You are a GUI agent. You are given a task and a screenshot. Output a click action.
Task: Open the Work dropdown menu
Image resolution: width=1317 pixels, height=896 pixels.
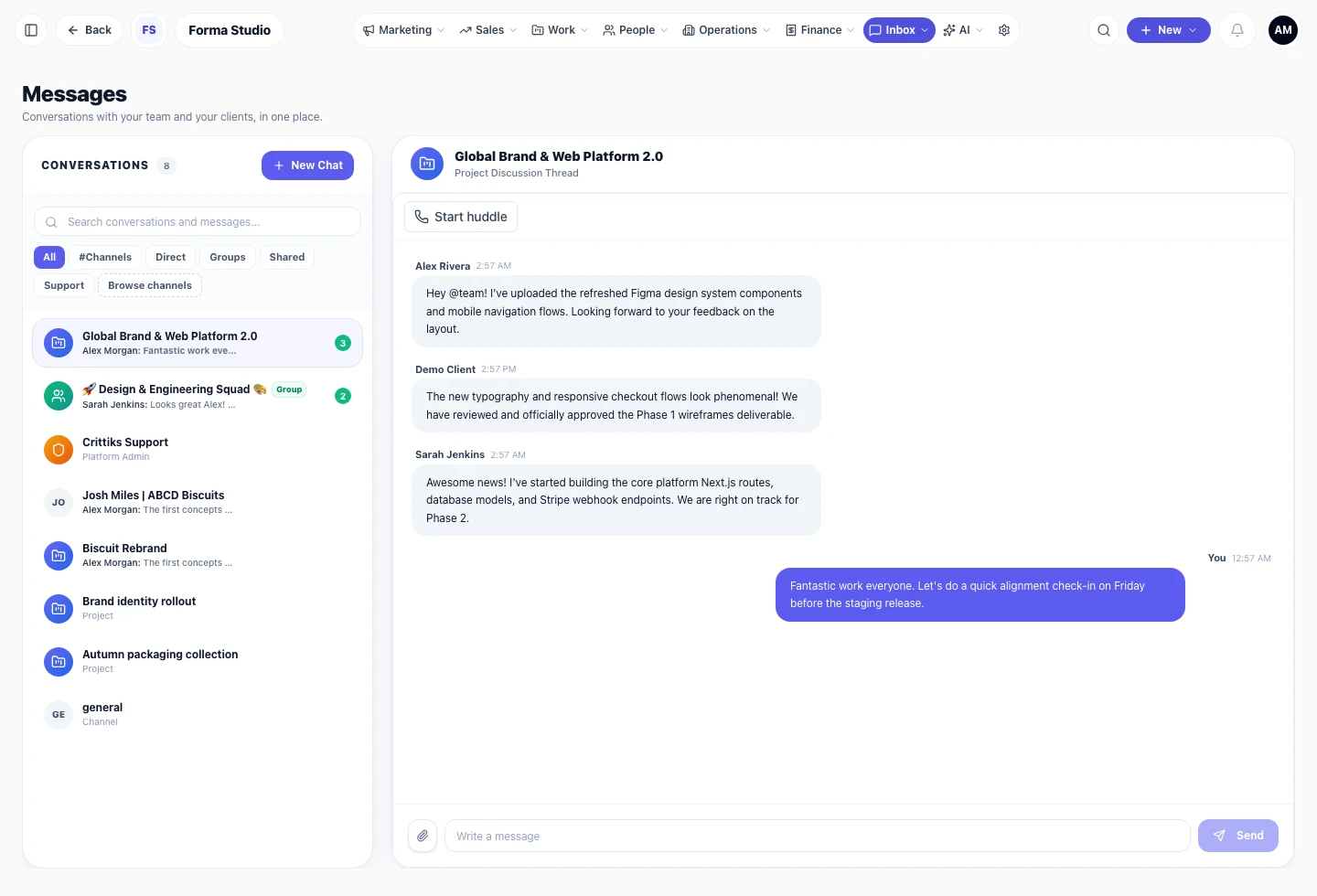tap(560, 30)
